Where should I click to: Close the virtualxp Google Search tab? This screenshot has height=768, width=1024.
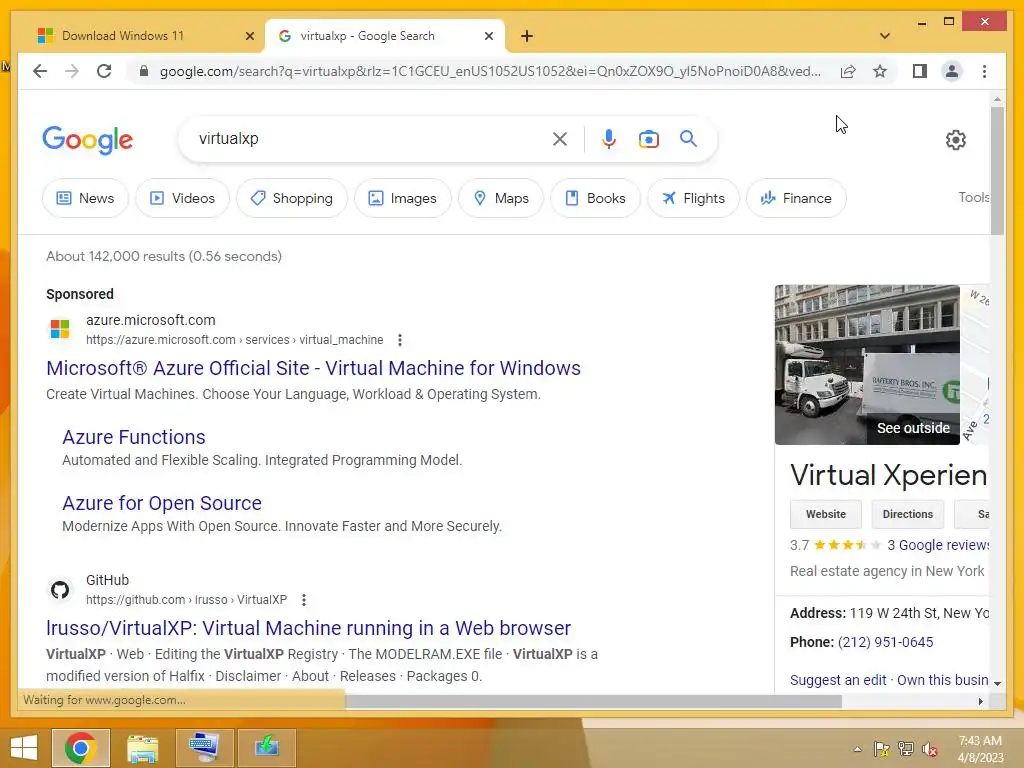tap(488, 36)
